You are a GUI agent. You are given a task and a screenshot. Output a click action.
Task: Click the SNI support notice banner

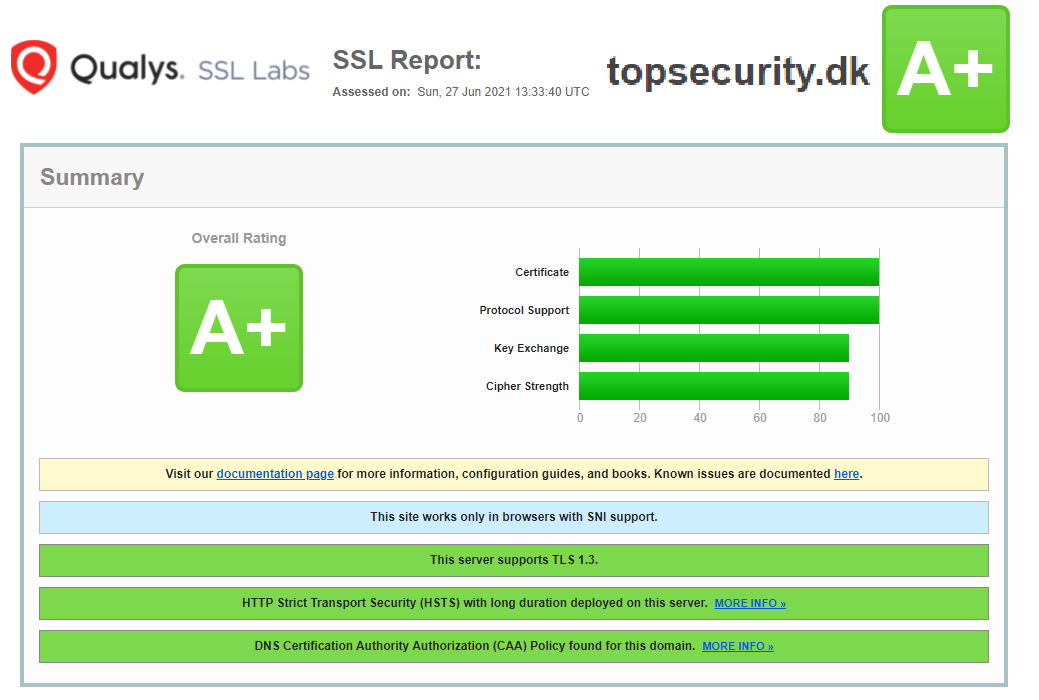pos(514,518)
